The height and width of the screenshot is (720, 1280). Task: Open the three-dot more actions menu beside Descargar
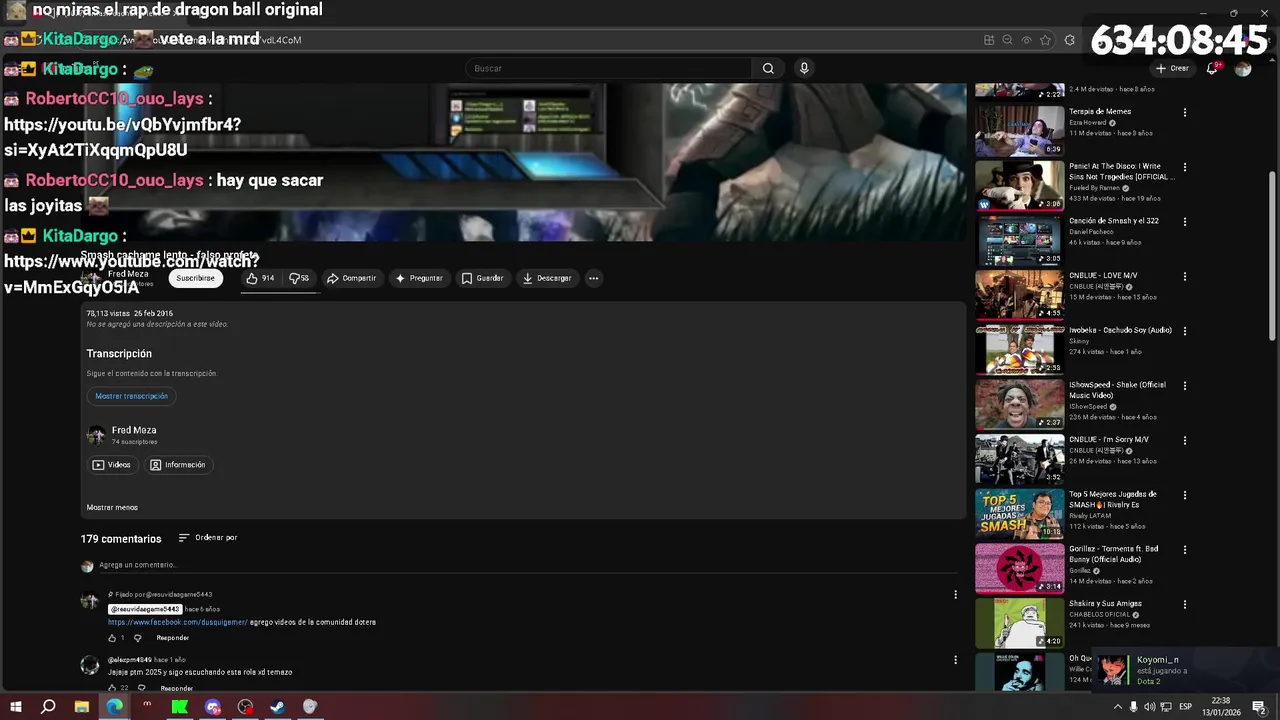click(x=593, y=278)
